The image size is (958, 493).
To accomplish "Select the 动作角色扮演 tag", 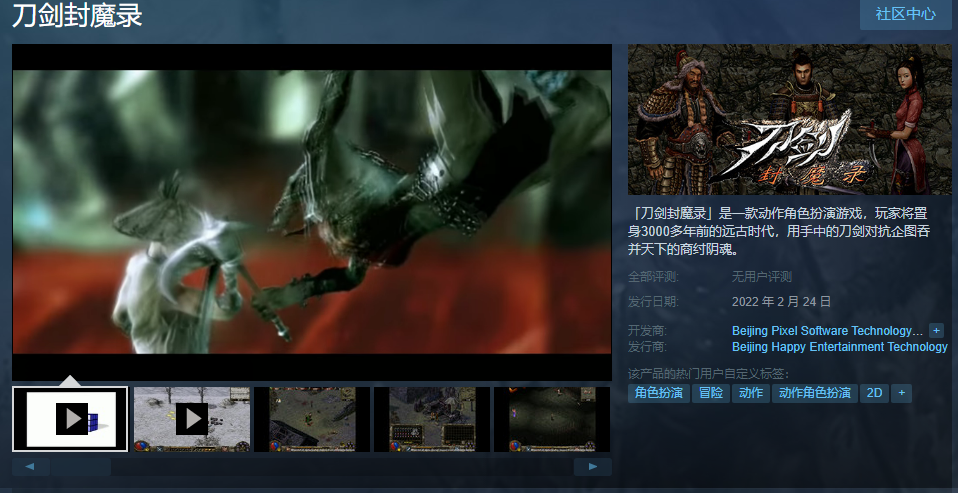I will point(815,393).
